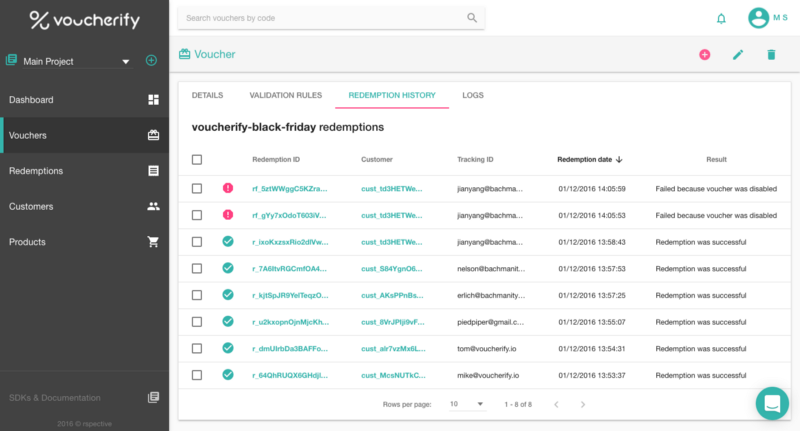This screenshot has height=431, width=800.
Task: Open redemption link r_kjtSpJR9YelTeqzO
Action: (x=290, y=295)
